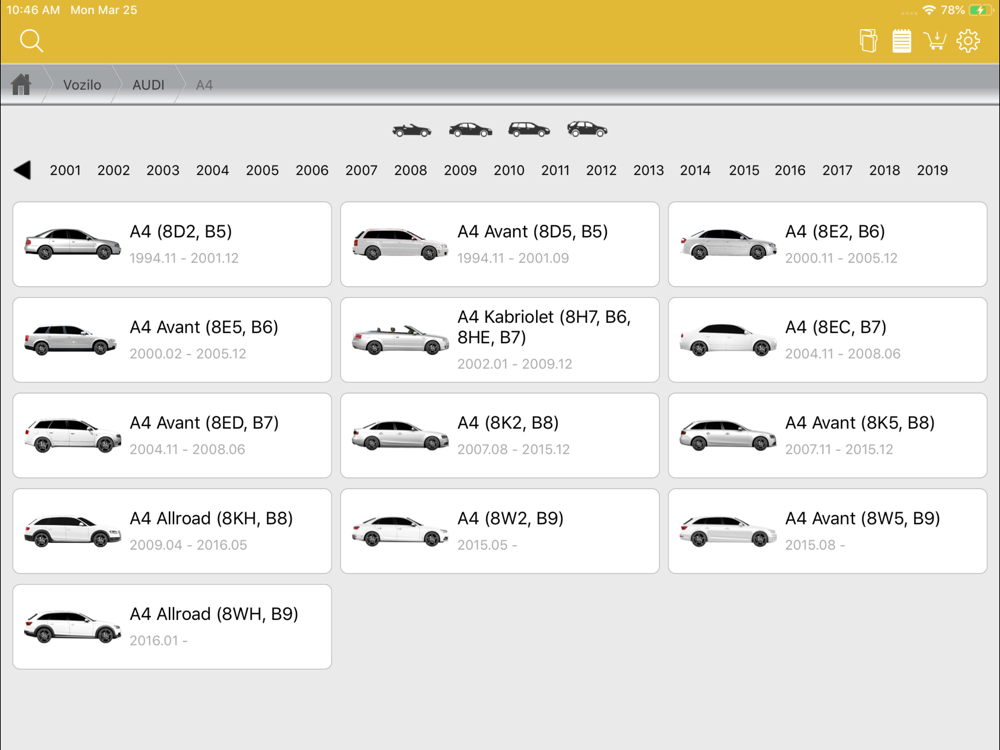The image size is (1000, 750).
Task: Tap the battery indicator in status bar
Action: point(980,10)
